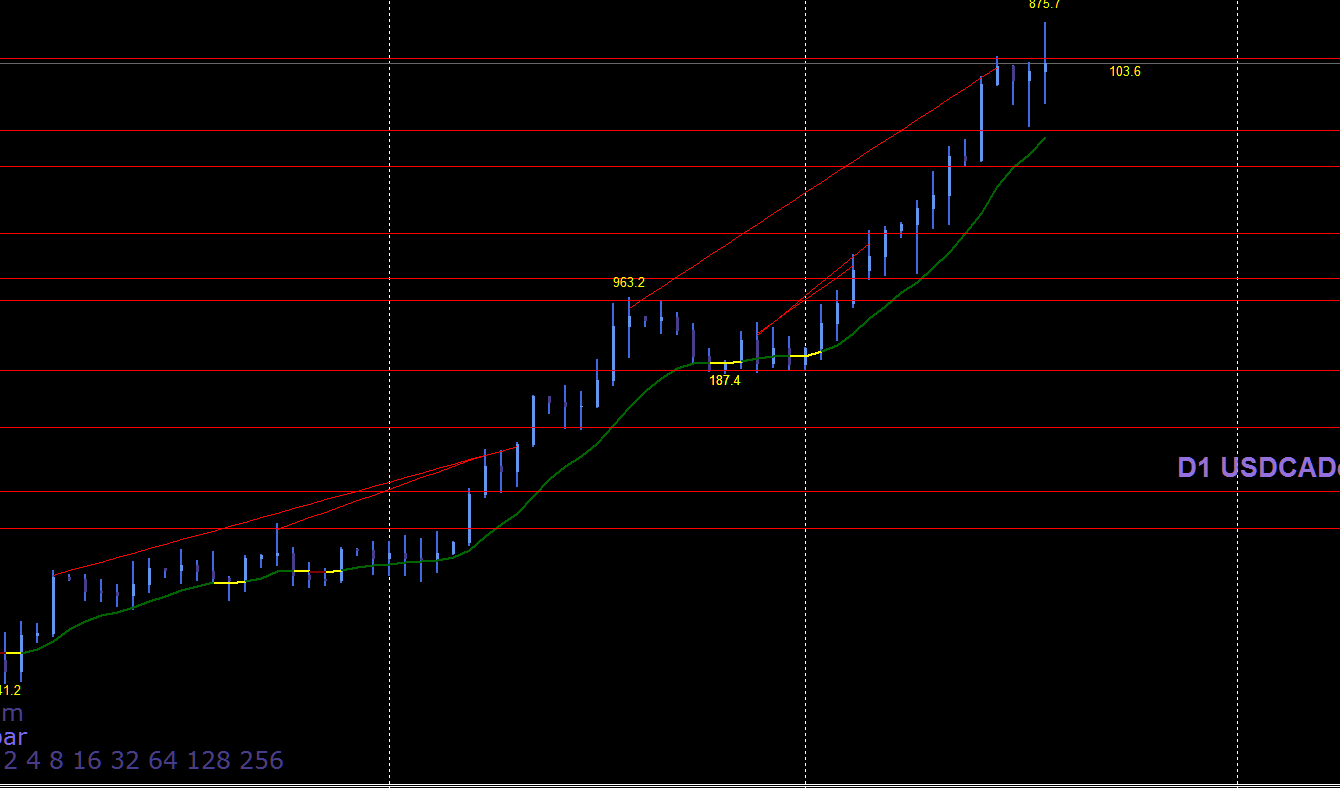Select the right end of green moving average
1340x788 pixels.
tap(1043, 139)
